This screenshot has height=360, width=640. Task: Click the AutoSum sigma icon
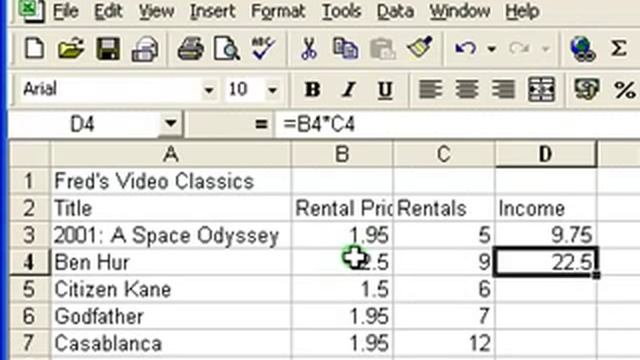pyautogui.click(x=619, y=49)
